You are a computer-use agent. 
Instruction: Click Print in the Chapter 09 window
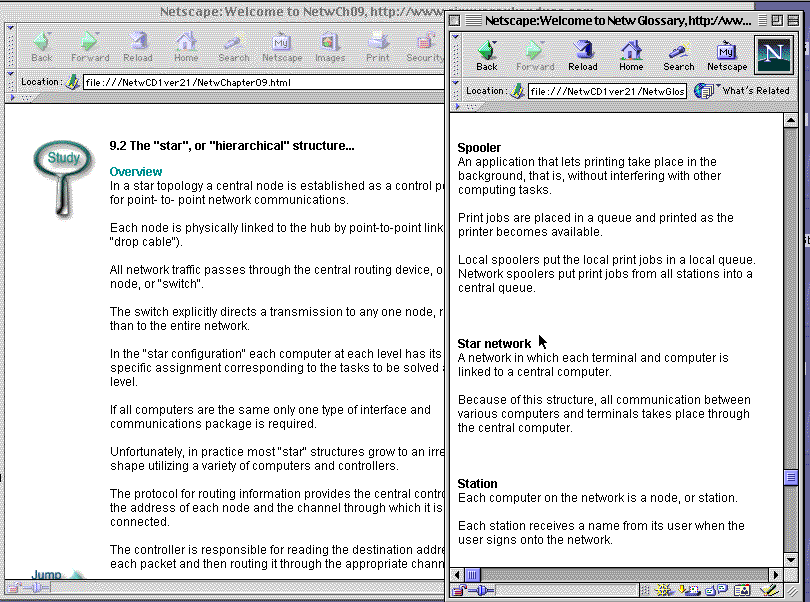(x=378, y=47)
